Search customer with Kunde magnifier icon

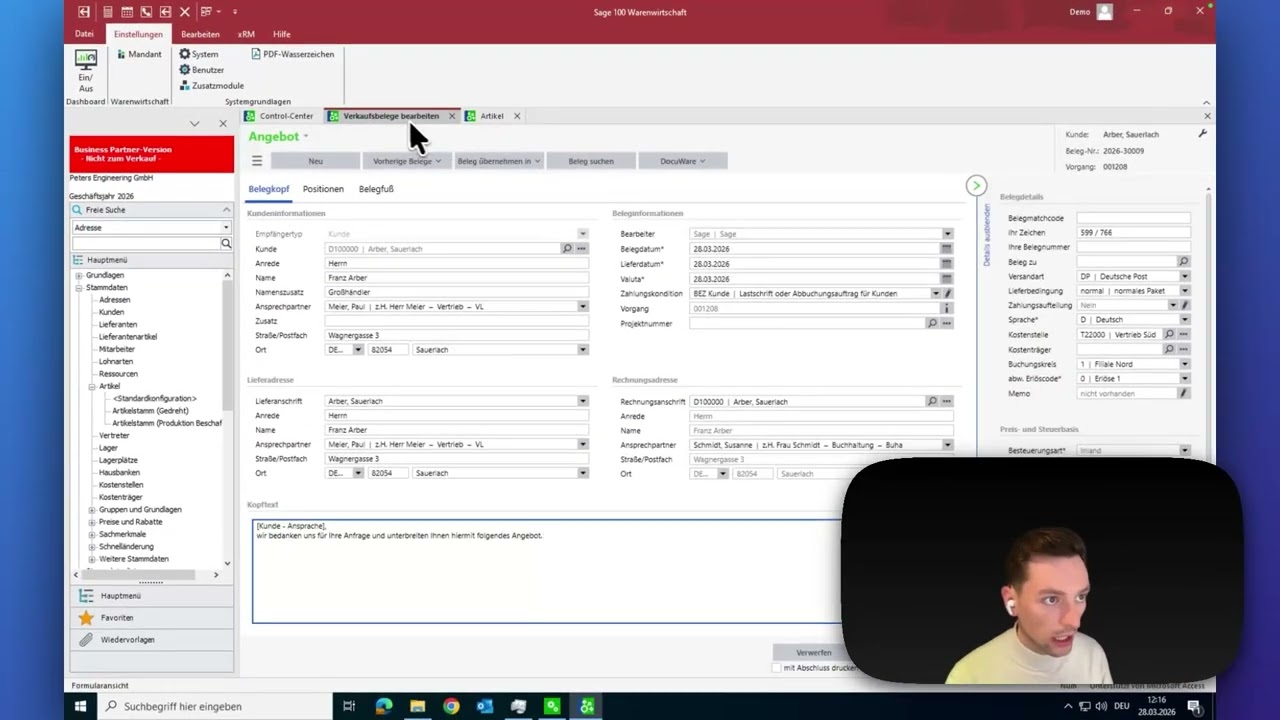[567, 248]
